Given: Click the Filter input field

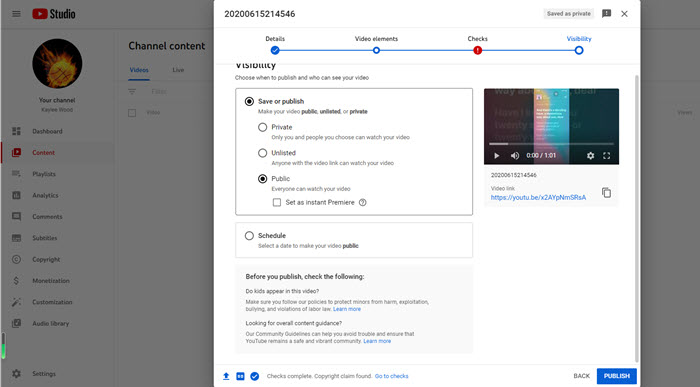Looking at the screenshot, I should 159,92.
